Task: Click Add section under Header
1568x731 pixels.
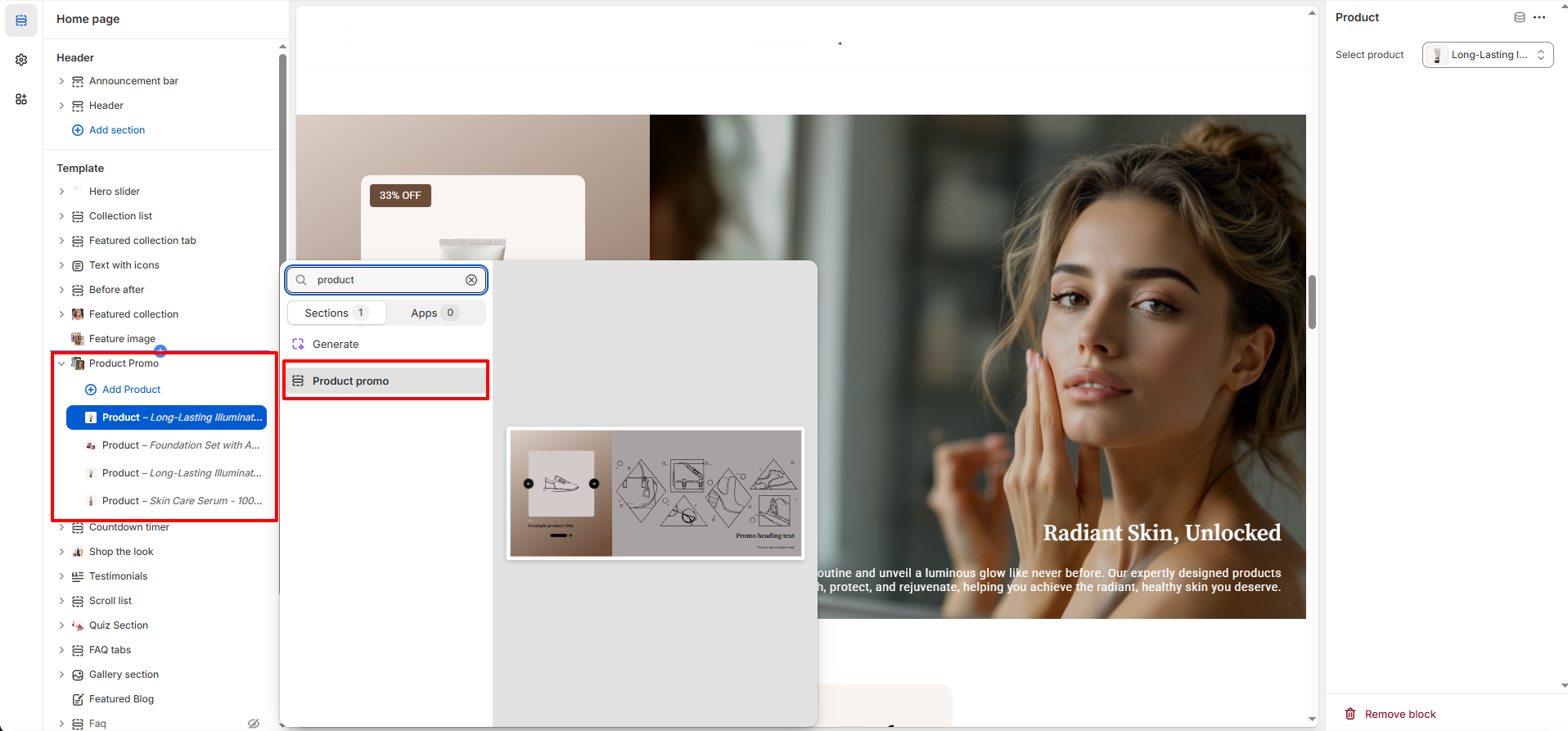Action: click(x=116, y=130)
